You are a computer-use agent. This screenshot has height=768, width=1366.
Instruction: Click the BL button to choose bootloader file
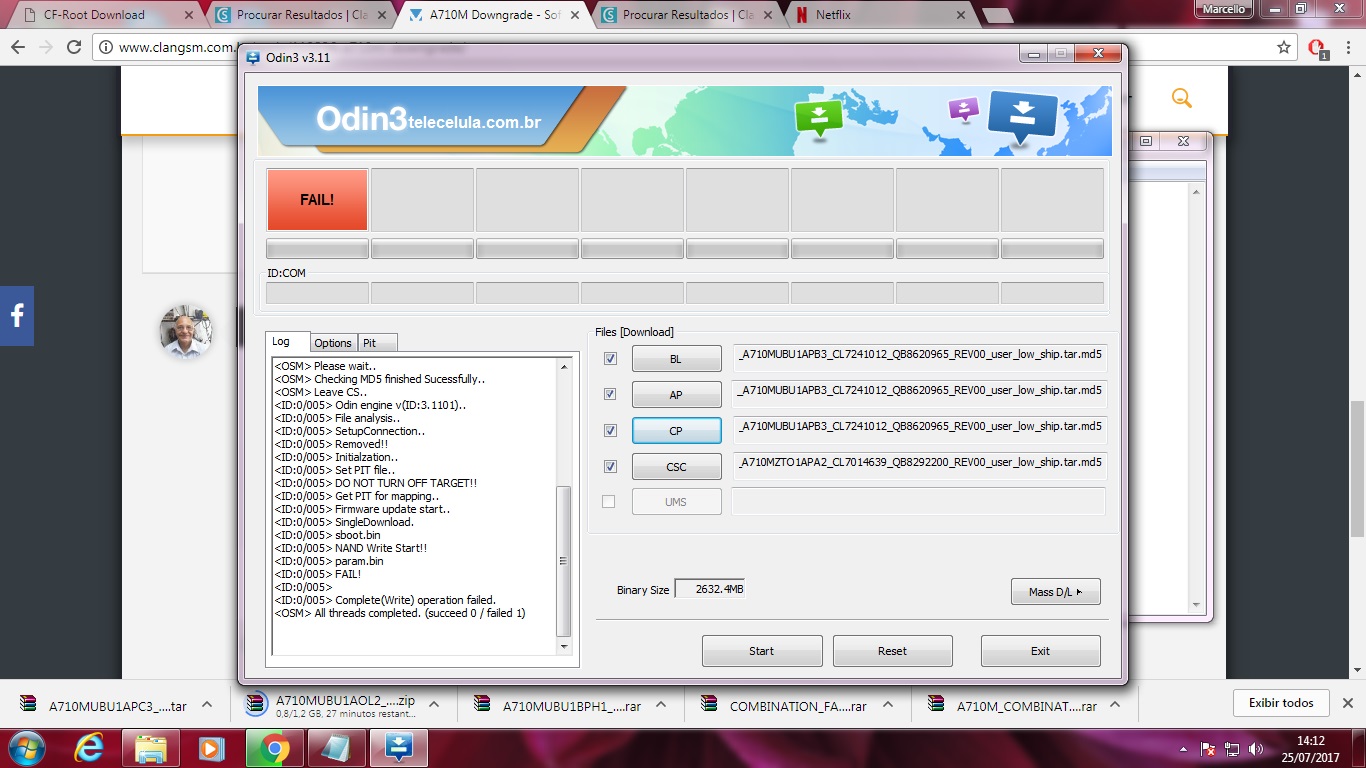coord(676,358)
